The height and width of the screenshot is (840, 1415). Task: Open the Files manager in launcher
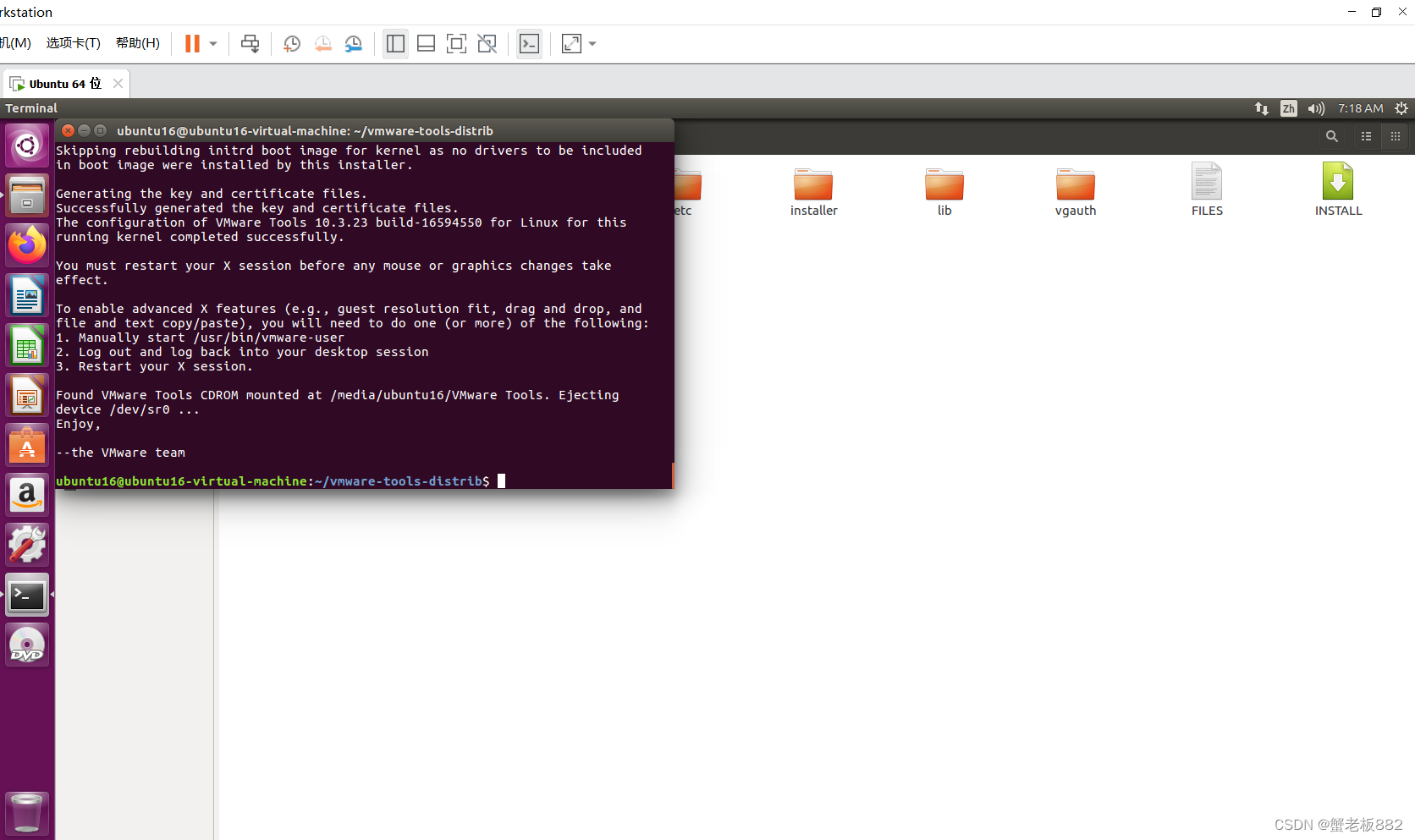point(27,195)
